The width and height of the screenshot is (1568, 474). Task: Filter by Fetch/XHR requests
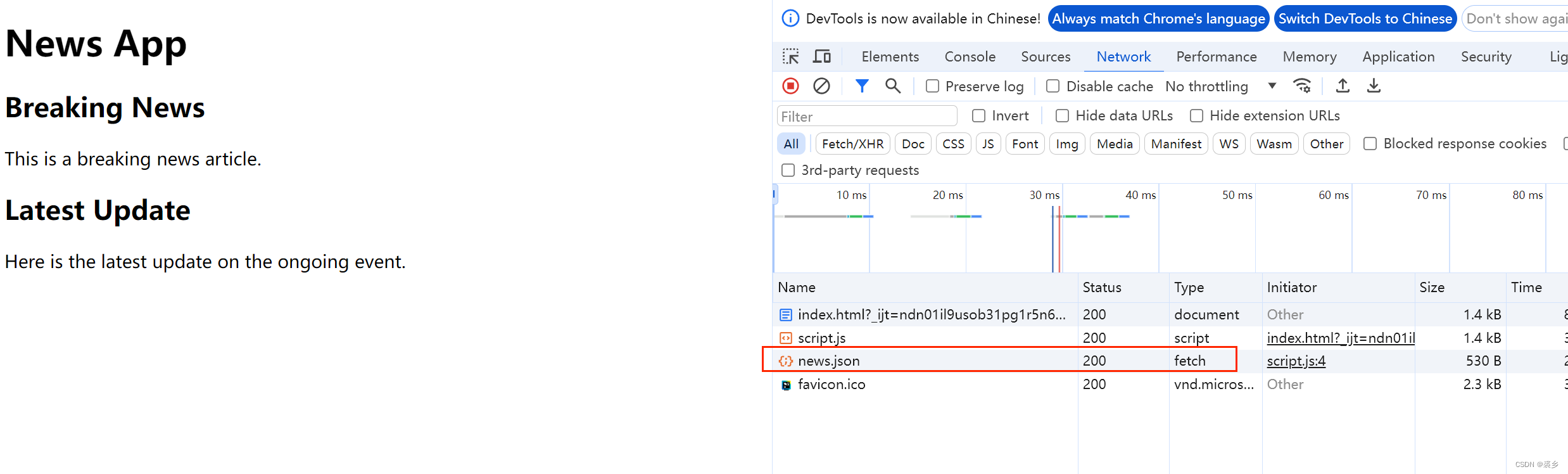pos(852,144)
